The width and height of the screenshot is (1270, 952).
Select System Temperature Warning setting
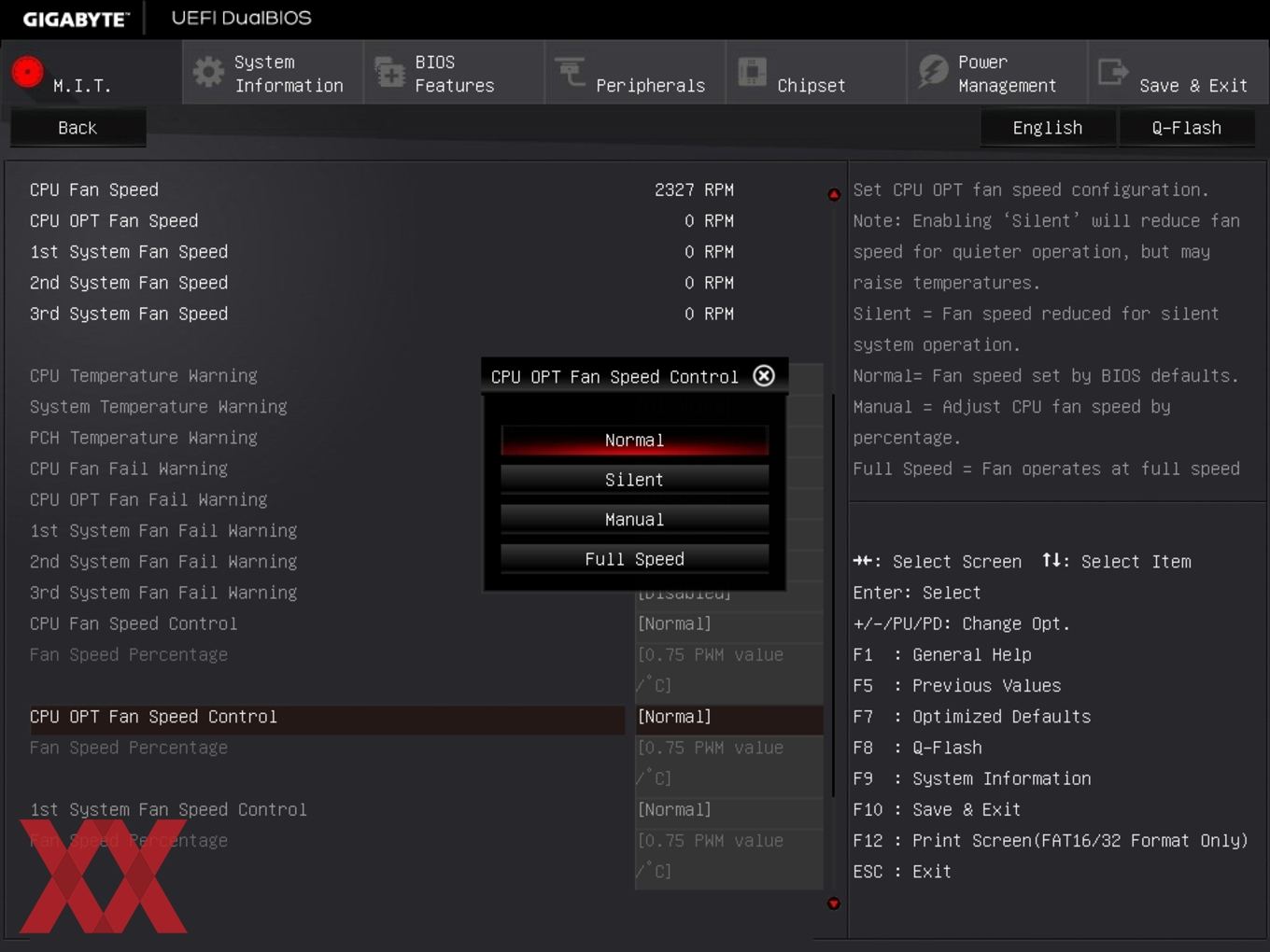158,407
